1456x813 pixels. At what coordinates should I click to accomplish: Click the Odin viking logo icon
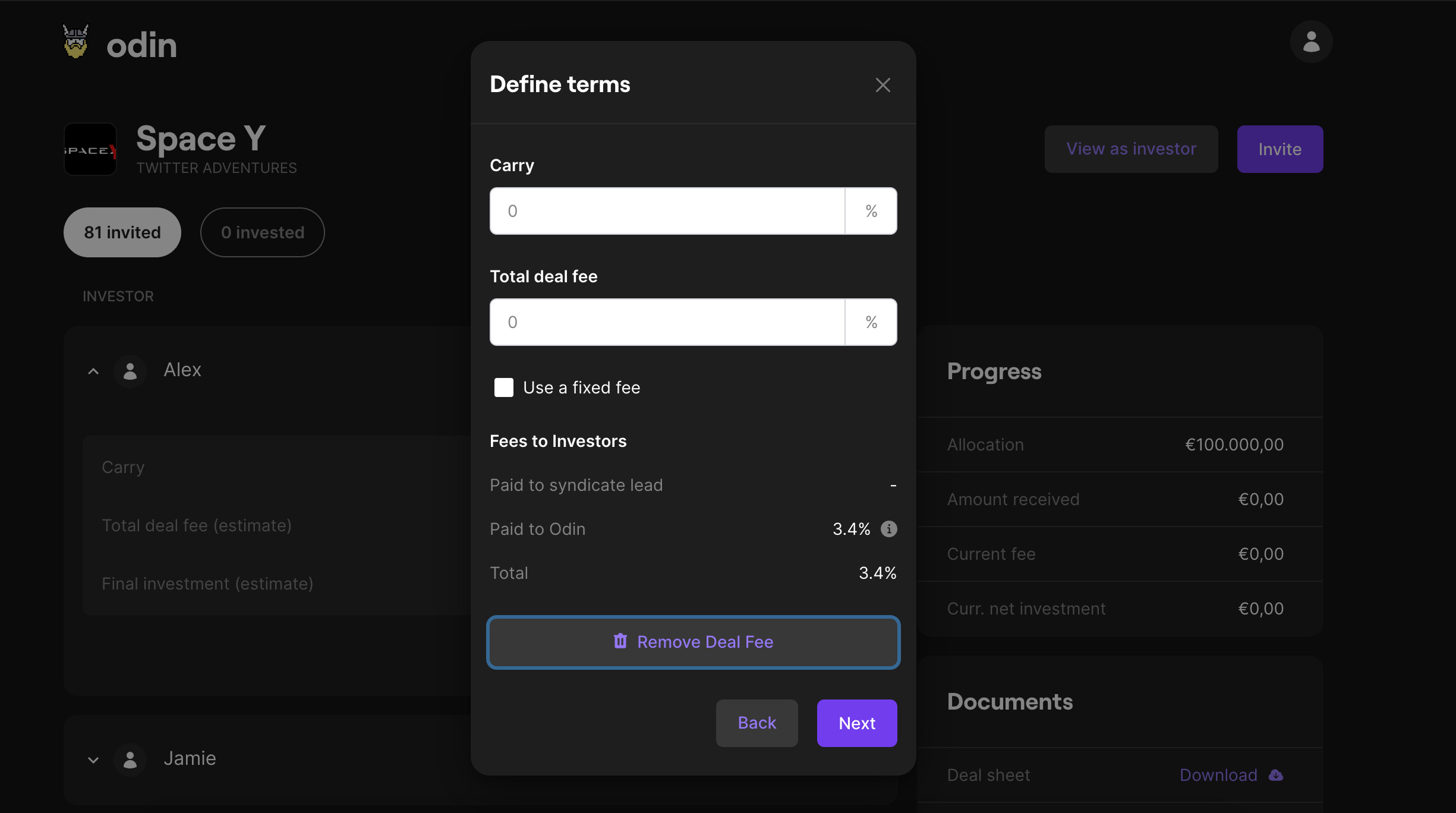pyautogui.click(x=76, y=42)
